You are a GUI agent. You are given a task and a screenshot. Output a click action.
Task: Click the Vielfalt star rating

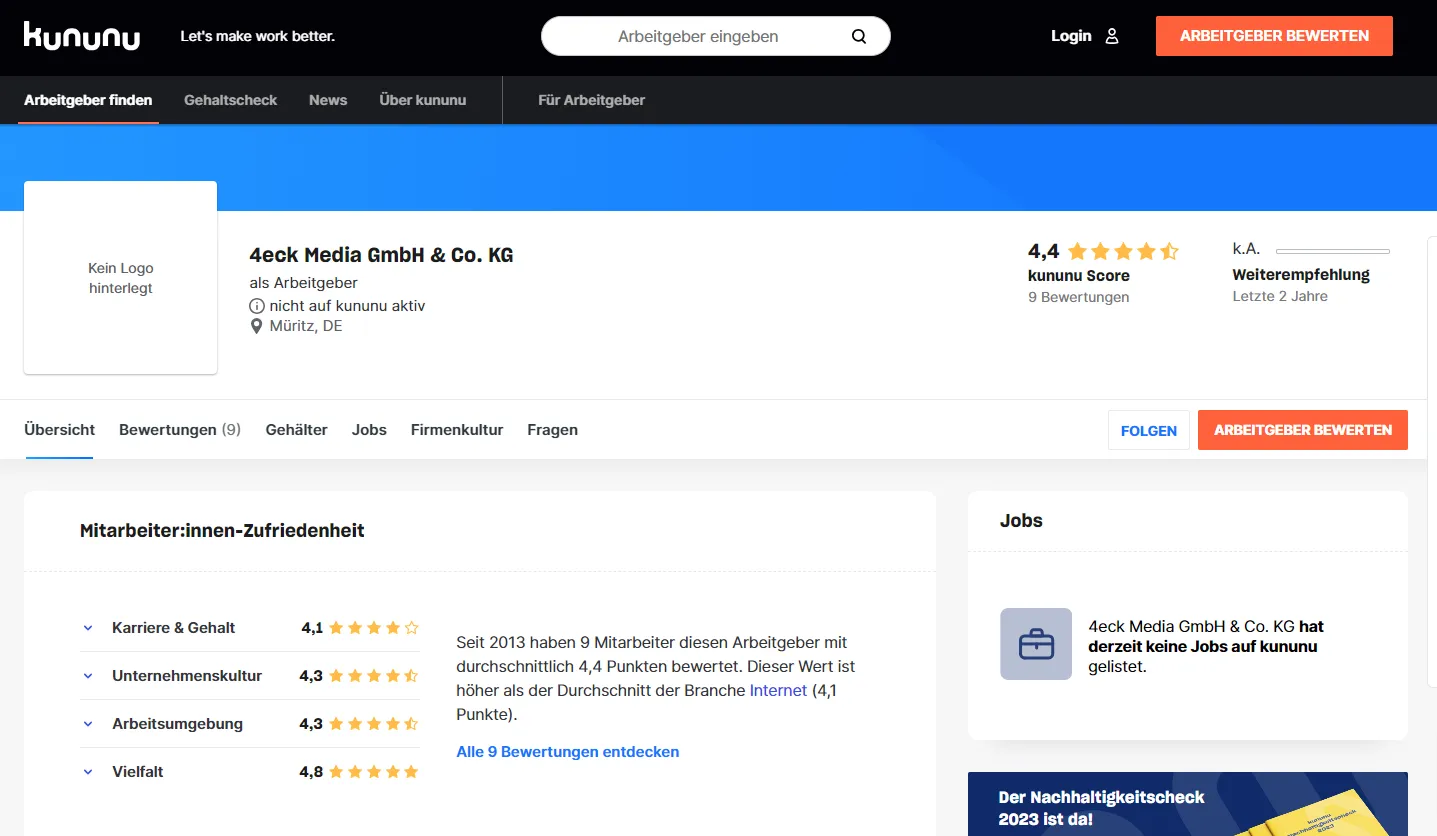tap(374, 772)
